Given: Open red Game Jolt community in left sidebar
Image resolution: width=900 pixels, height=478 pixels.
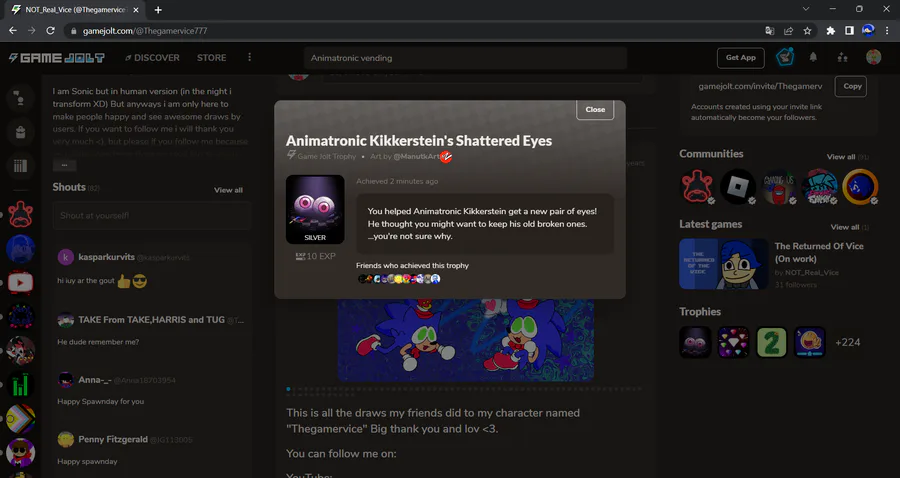Looking at the screenshot, I should [20, 214].
